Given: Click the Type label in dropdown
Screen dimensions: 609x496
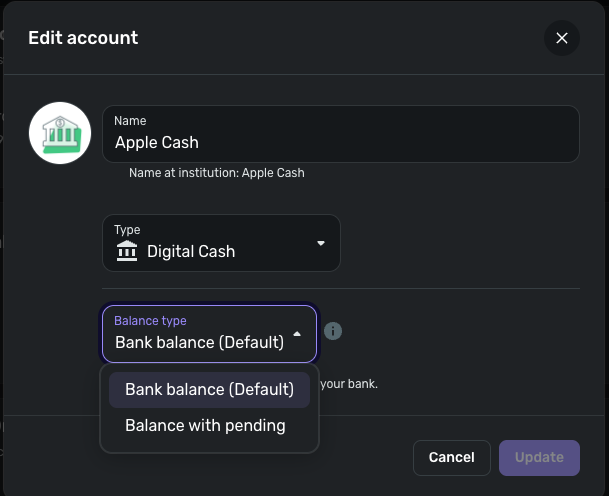Looking at the screenshot, I should pos(127,230).
